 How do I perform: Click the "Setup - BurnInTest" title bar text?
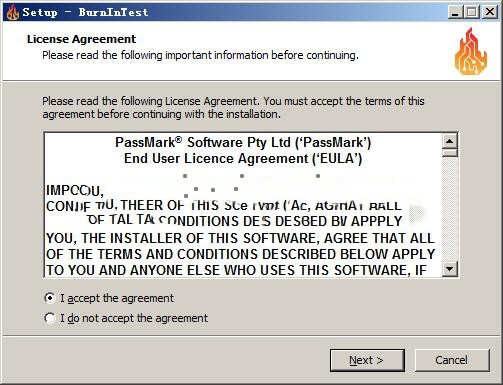[x=85, y=12]
